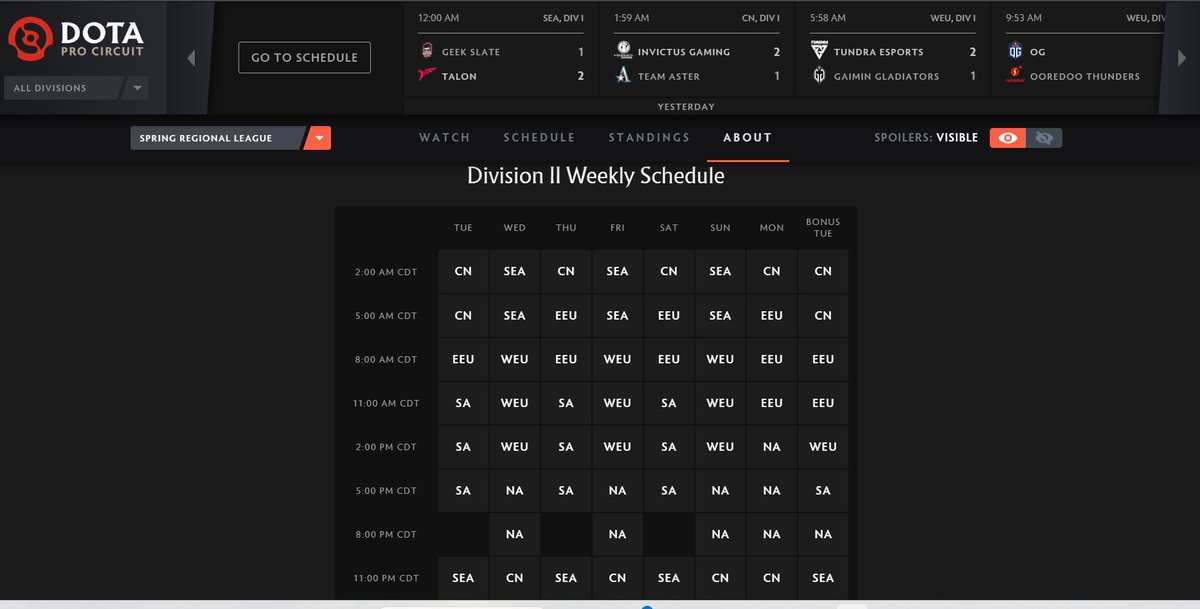Select the Ooredoo Thunders team name
1200x609 pixels.
tap(1085, 76)
